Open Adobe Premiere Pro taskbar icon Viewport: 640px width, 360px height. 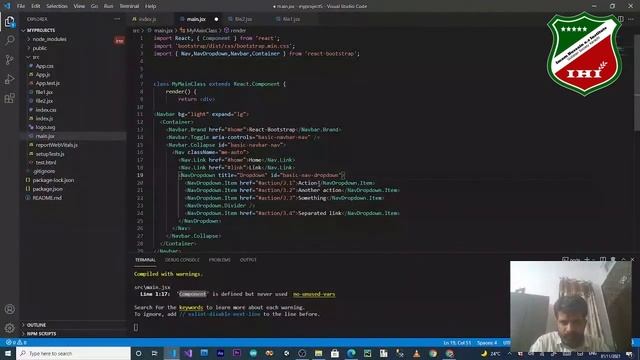237,353
